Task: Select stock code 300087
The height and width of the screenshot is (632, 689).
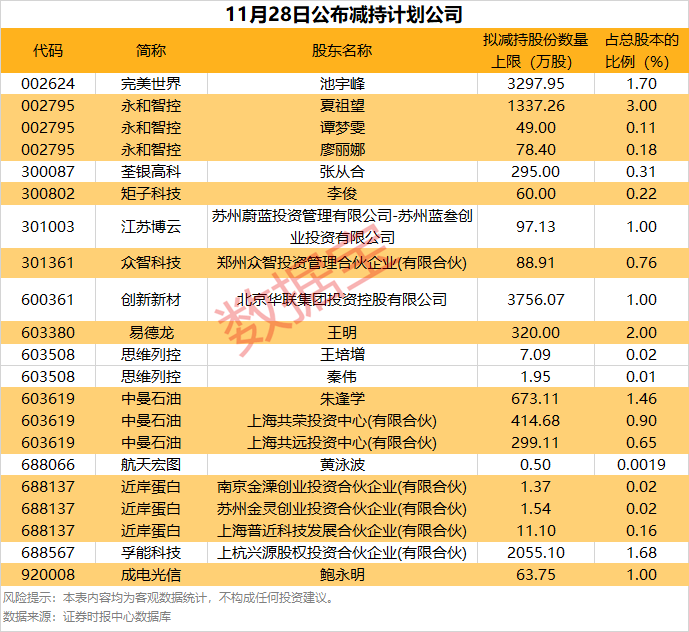Action: [x=48, y=171]
